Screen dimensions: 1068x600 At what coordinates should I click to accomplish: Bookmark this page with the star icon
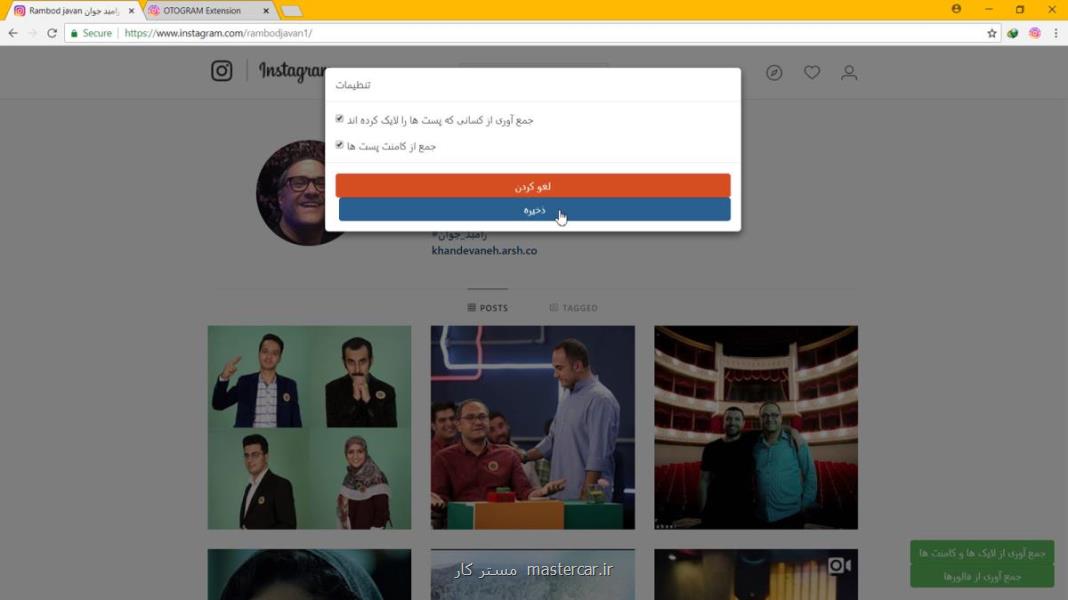pyautogui.click(x=992, y=33)
